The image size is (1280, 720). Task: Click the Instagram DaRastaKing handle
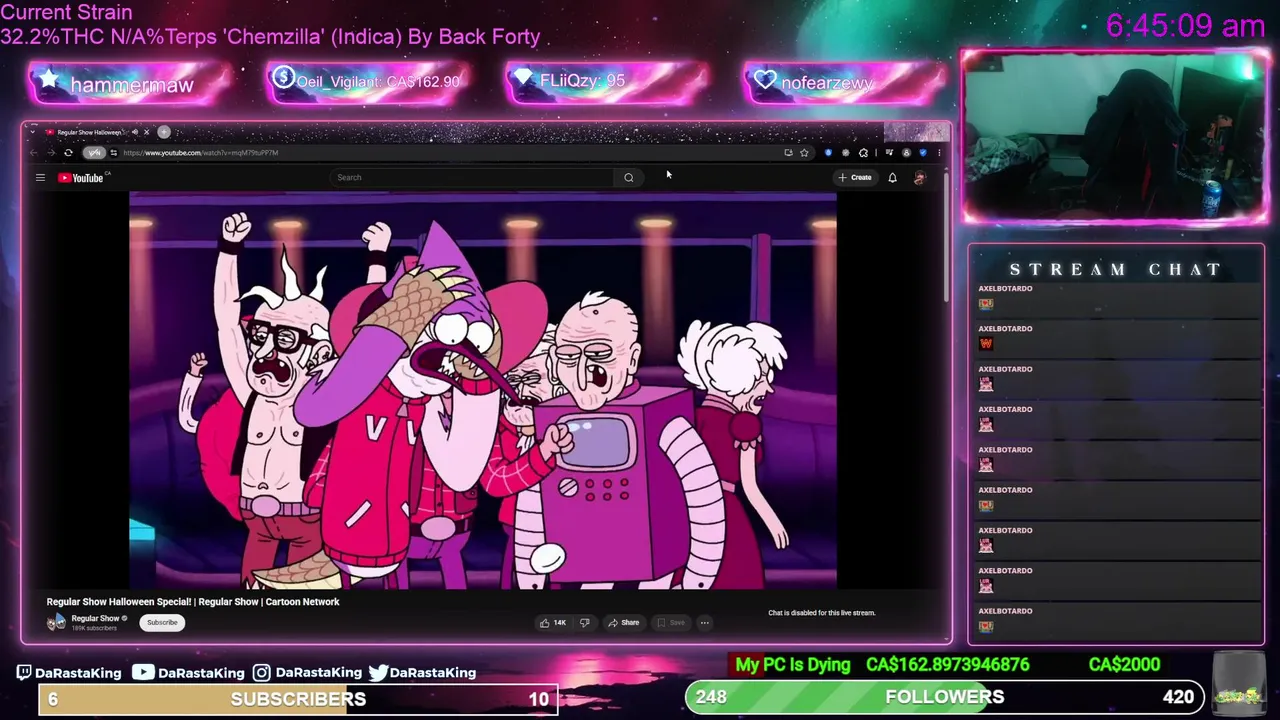[306, 672]
